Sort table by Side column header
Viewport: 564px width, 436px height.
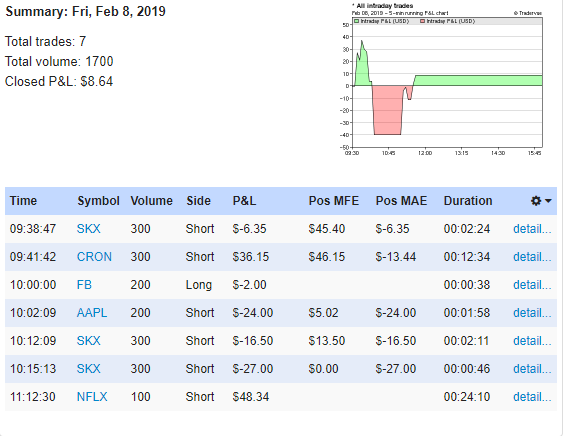pyautogui.click(x=198, y=201)
